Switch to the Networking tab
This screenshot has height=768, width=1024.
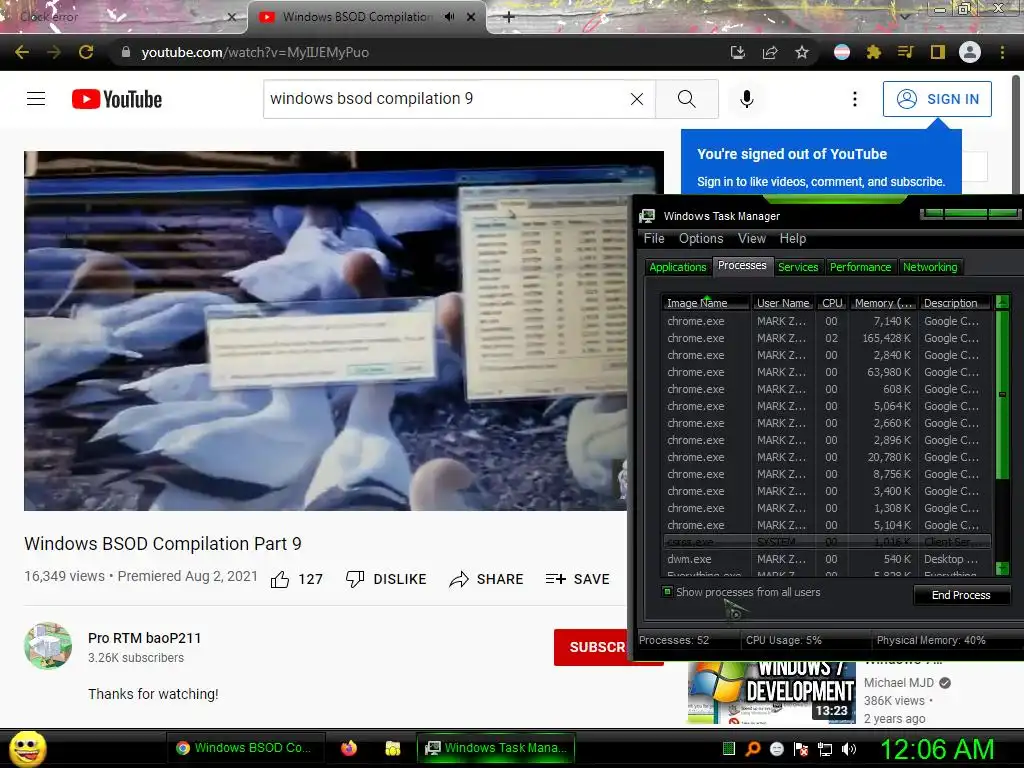930,267
